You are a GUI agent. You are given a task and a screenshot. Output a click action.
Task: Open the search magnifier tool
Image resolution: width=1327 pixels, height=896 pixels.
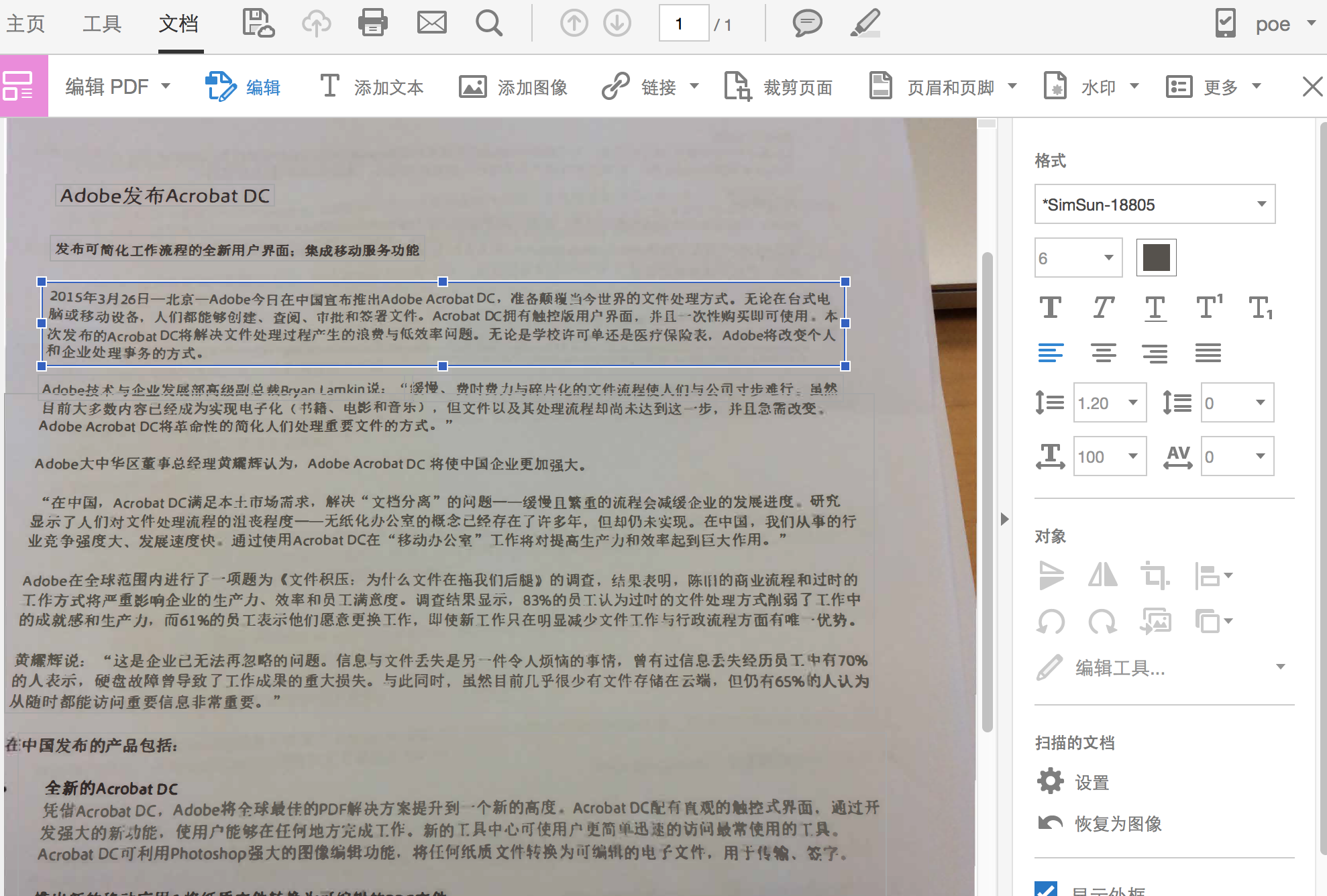coord(488,23)
